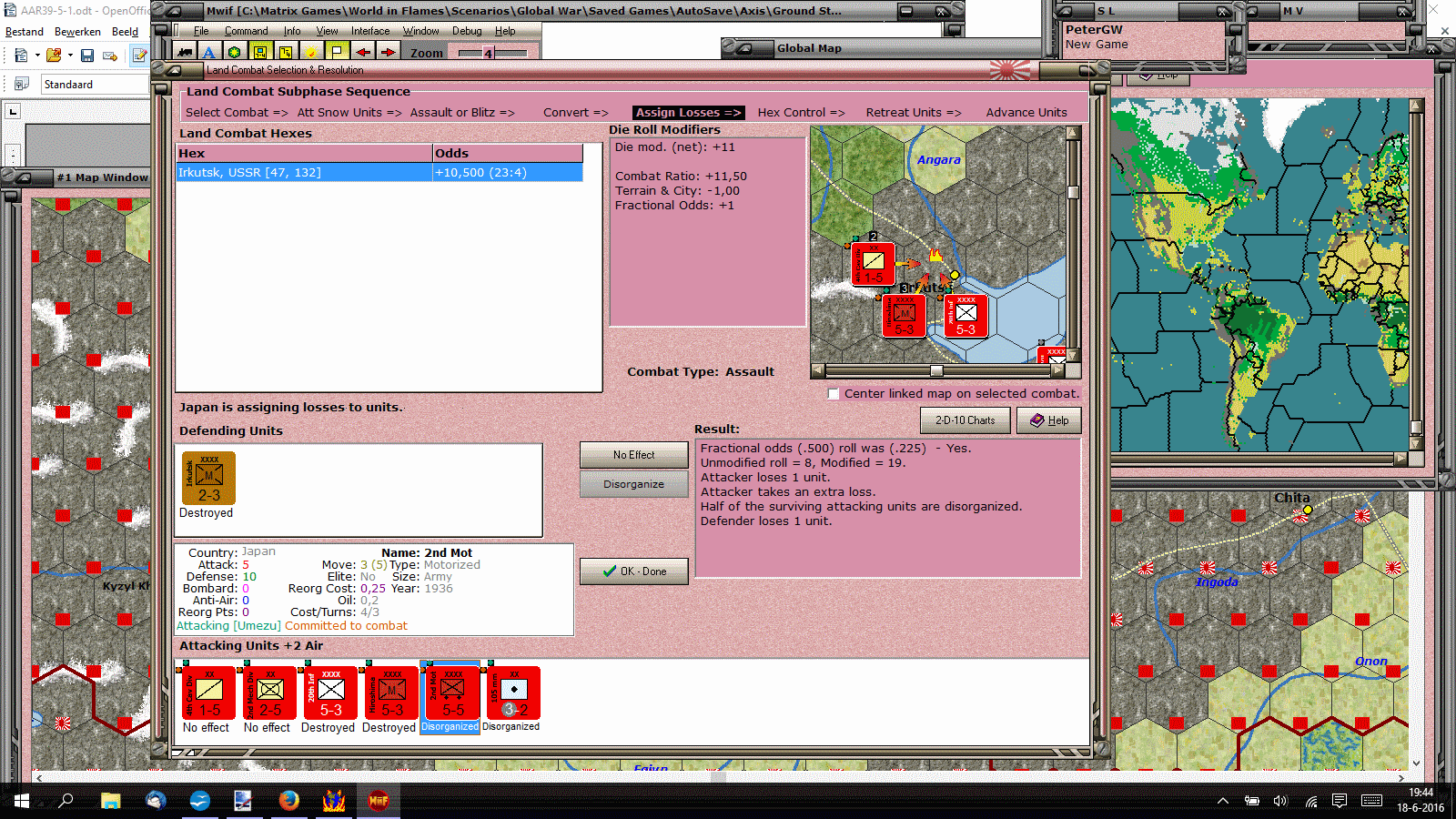Adjust the Zoom slider showing 4
Viewport: 1456px width, 819px height.
click(x=488, y=53)
